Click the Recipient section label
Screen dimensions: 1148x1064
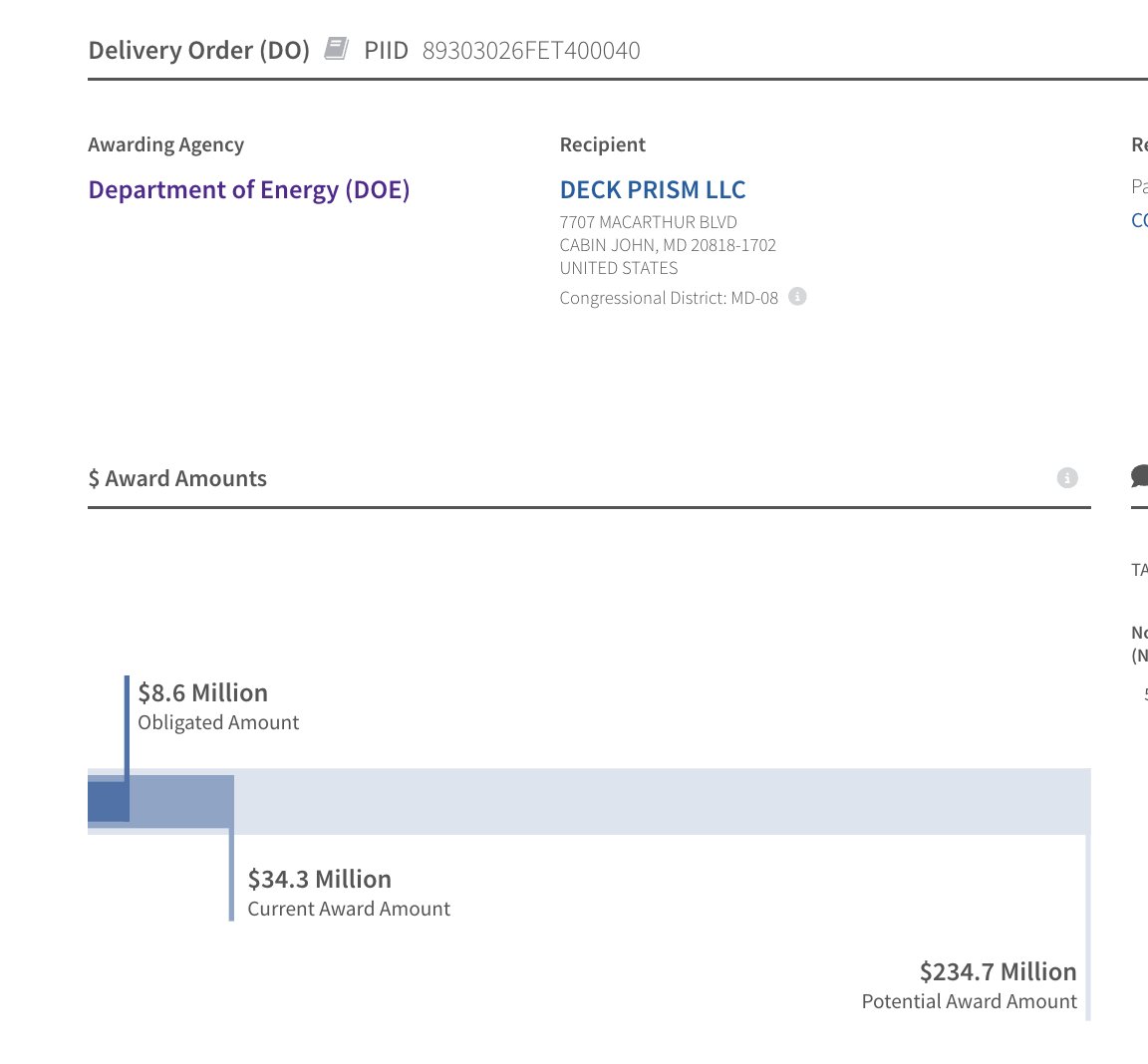[603, 144]
